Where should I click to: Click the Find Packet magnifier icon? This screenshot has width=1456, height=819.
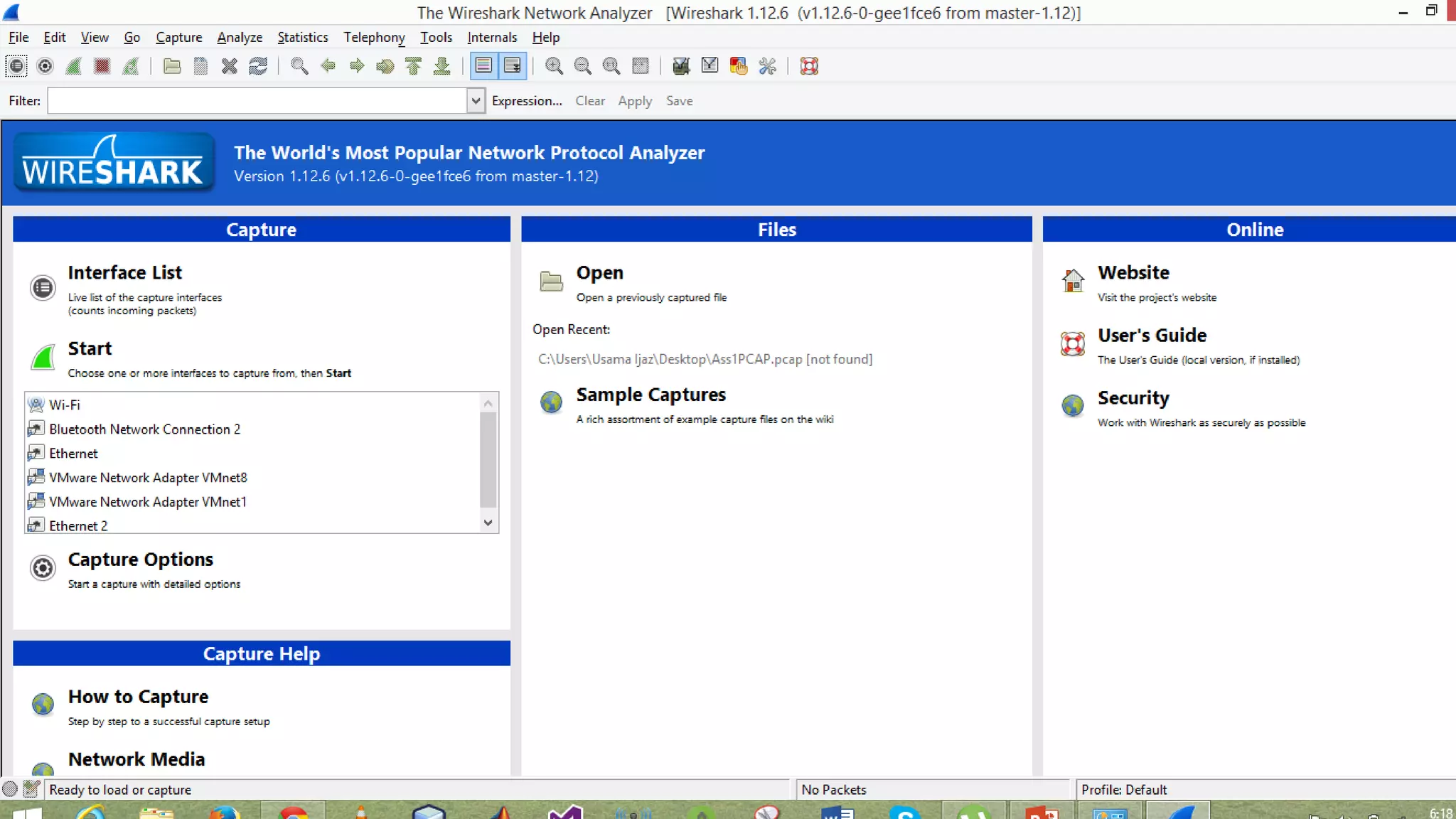pos(299,66)
